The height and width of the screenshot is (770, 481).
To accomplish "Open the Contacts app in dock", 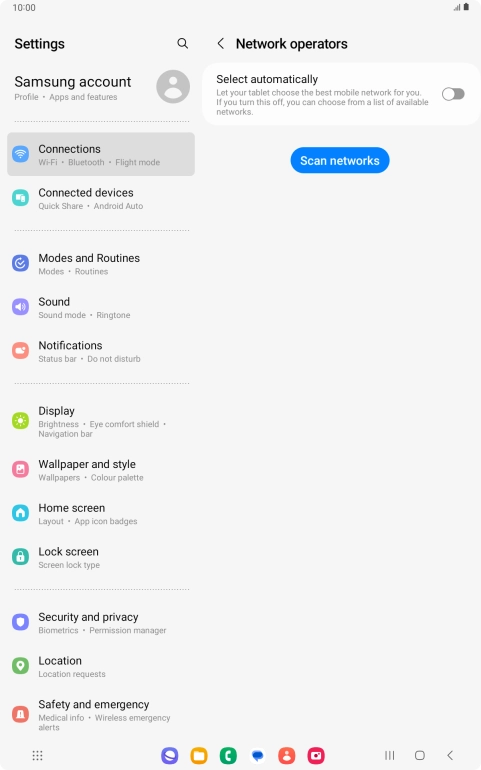I will coord(286,755).
